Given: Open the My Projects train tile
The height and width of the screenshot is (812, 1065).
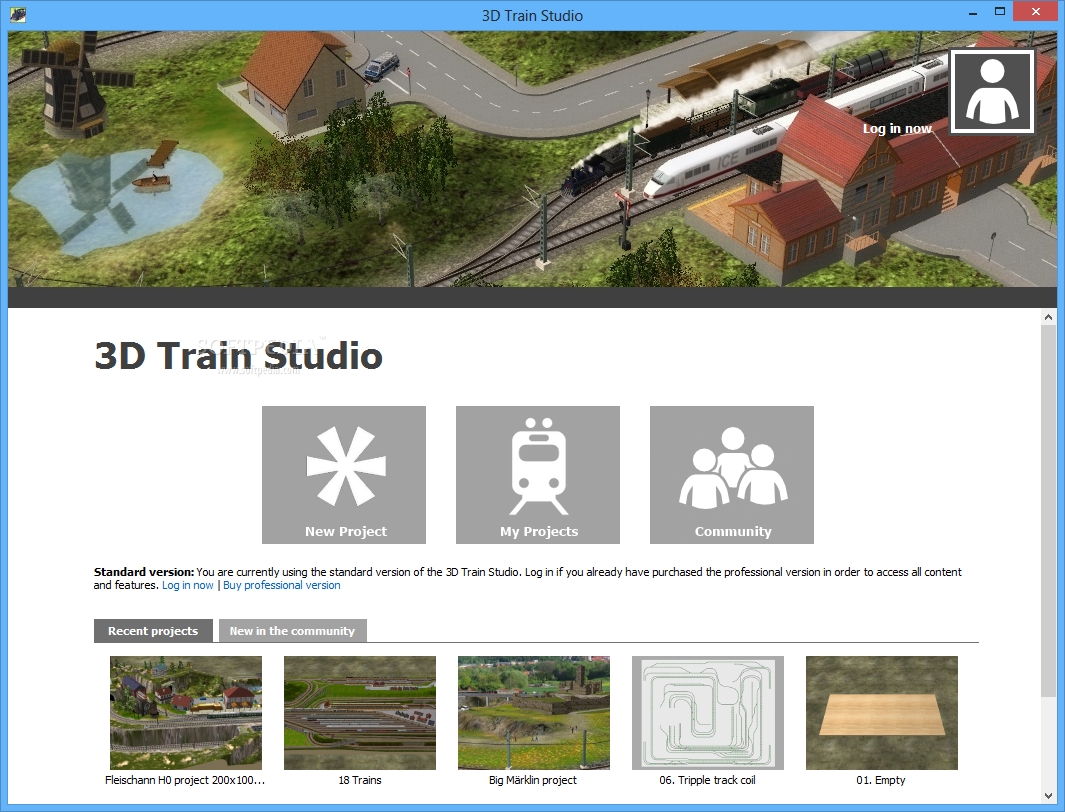Looking at the screenshot, I should click(x=538, y=475).
